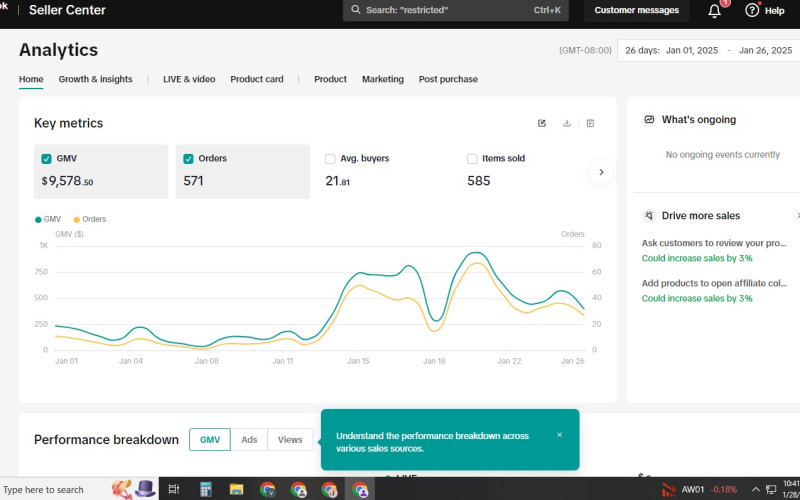Image resolution: width=800 pixels, height=500 pixels.
Task: Go to the Product card tab
Action: tap(257, 79)
